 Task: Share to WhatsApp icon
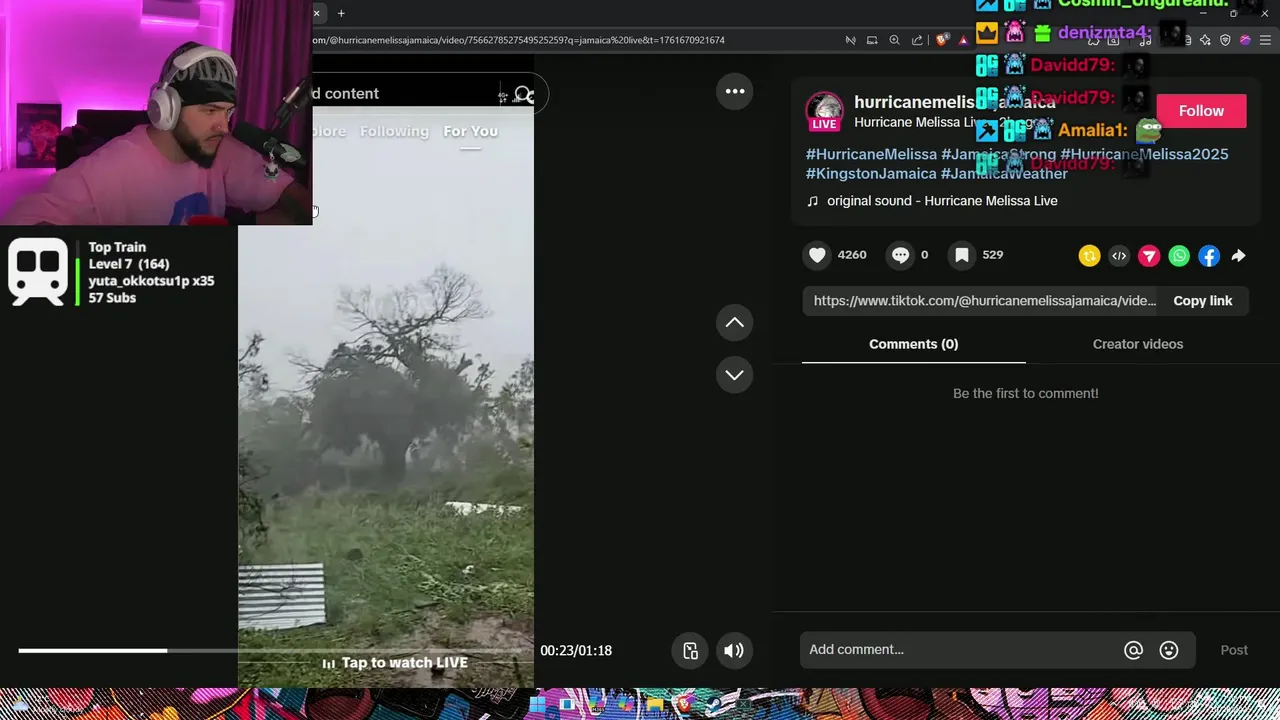click(x=1179, y=256)
